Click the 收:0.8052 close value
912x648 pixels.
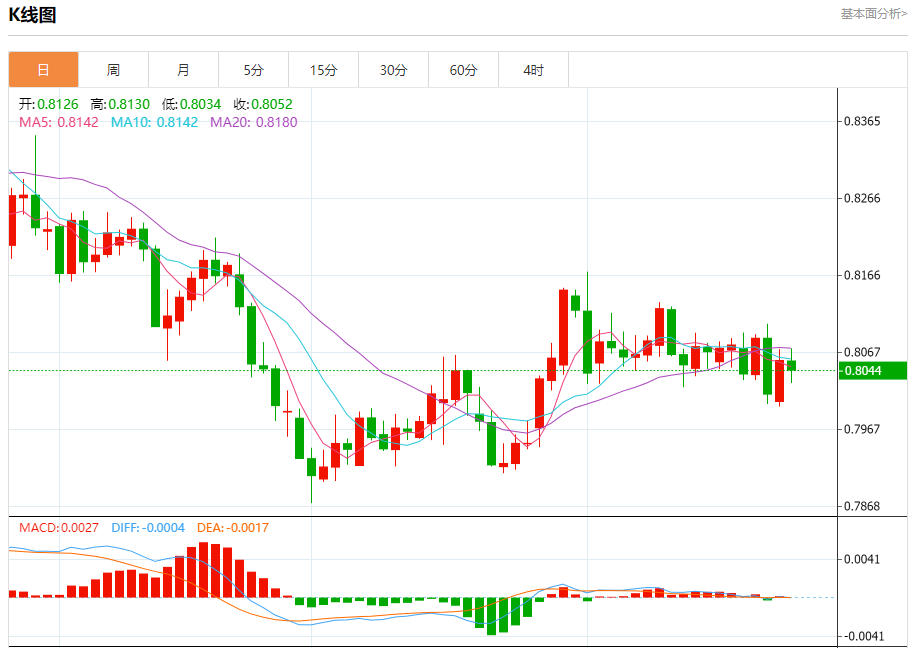[263, 104]
